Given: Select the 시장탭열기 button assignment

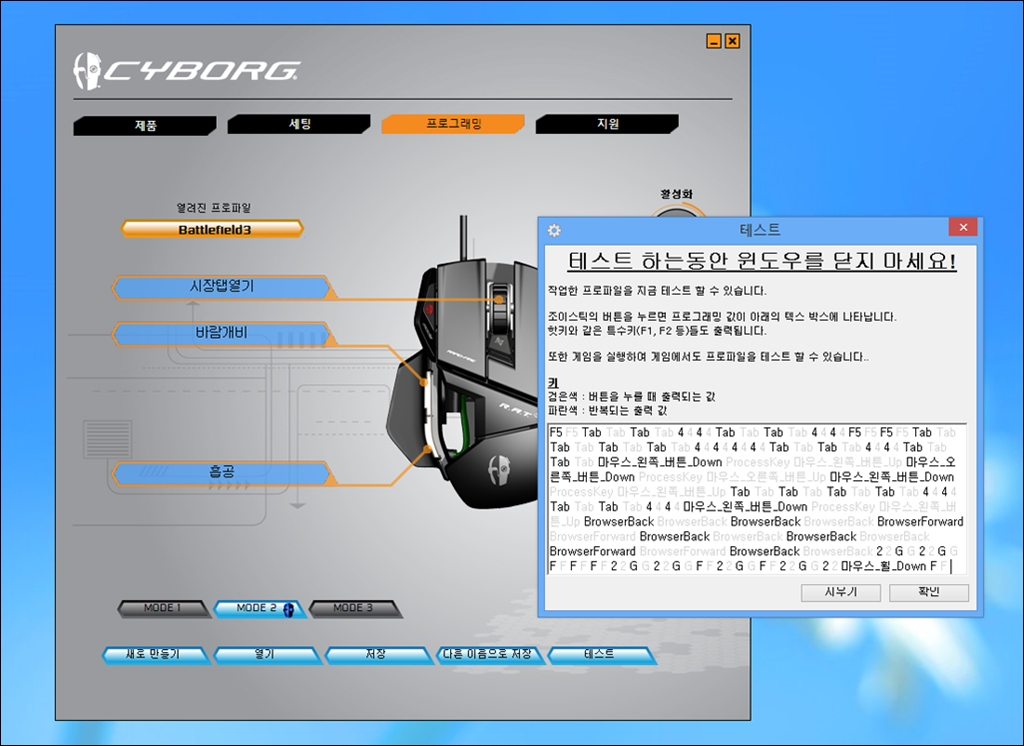Looking at the screenshot, I should (x=222, y=287).
